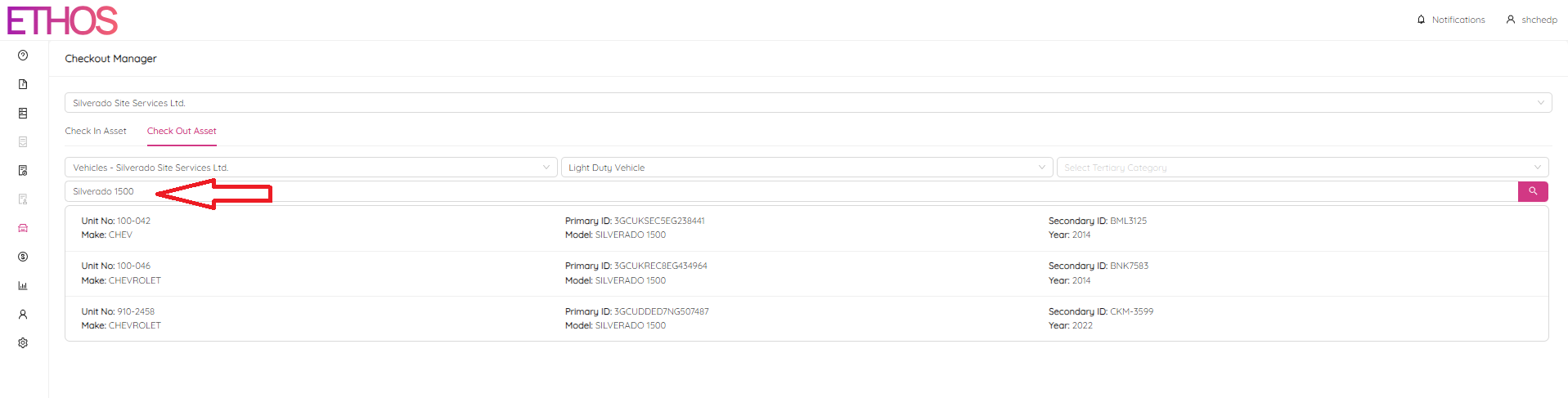1568x398 pixels.
Task: Open the settings gear sidebar icon
Action: click(x=23, y=343)
